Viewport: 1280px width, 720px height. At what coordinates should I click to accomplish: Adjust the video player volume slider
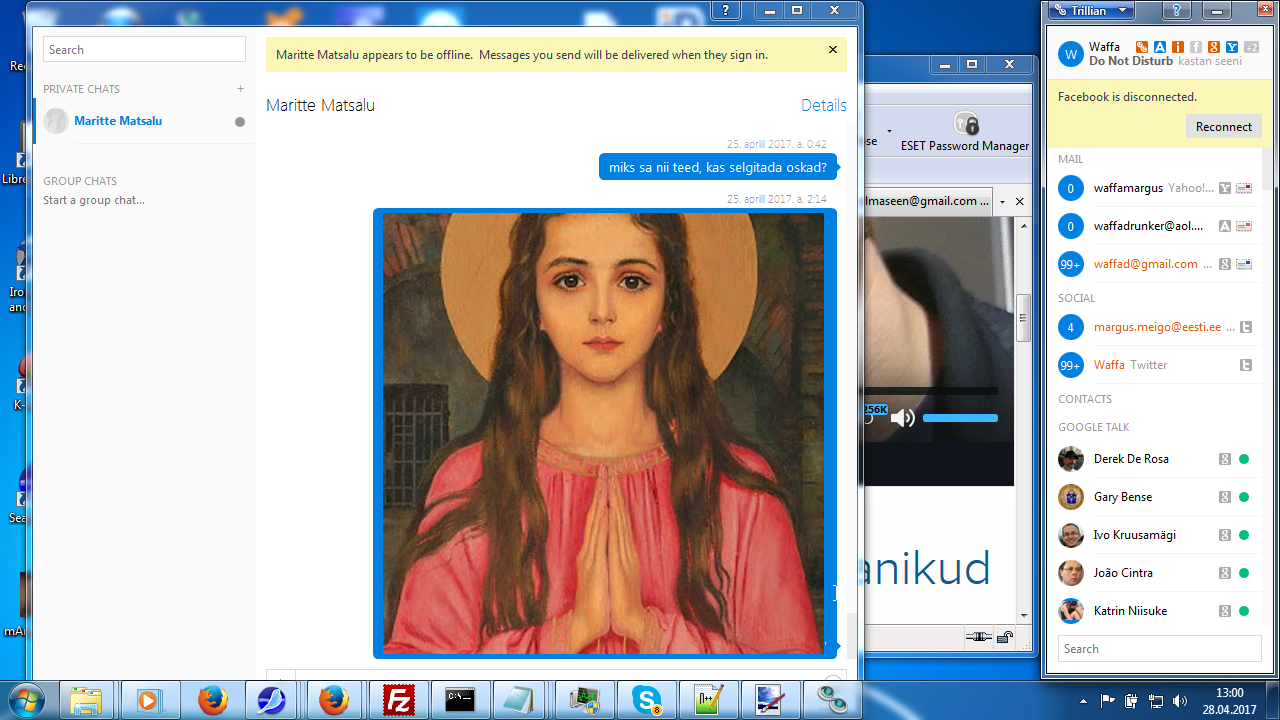[x=960, y=418]
